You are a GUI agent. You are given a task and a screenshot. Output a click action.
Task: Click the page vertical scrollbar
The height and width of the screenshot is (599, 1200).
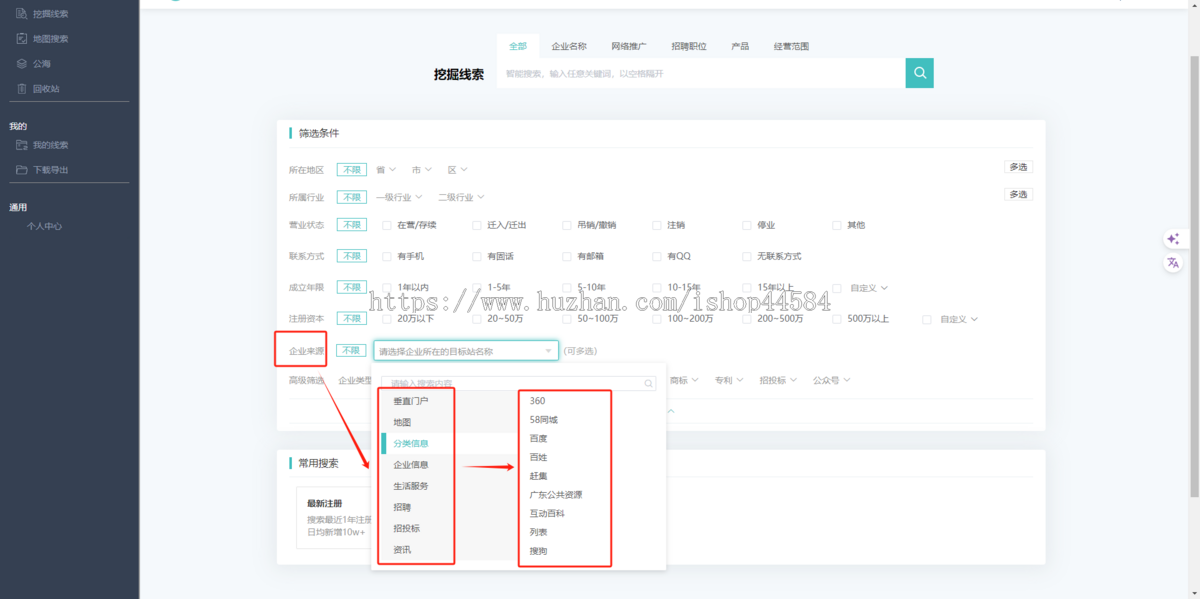pos(1194,275)
